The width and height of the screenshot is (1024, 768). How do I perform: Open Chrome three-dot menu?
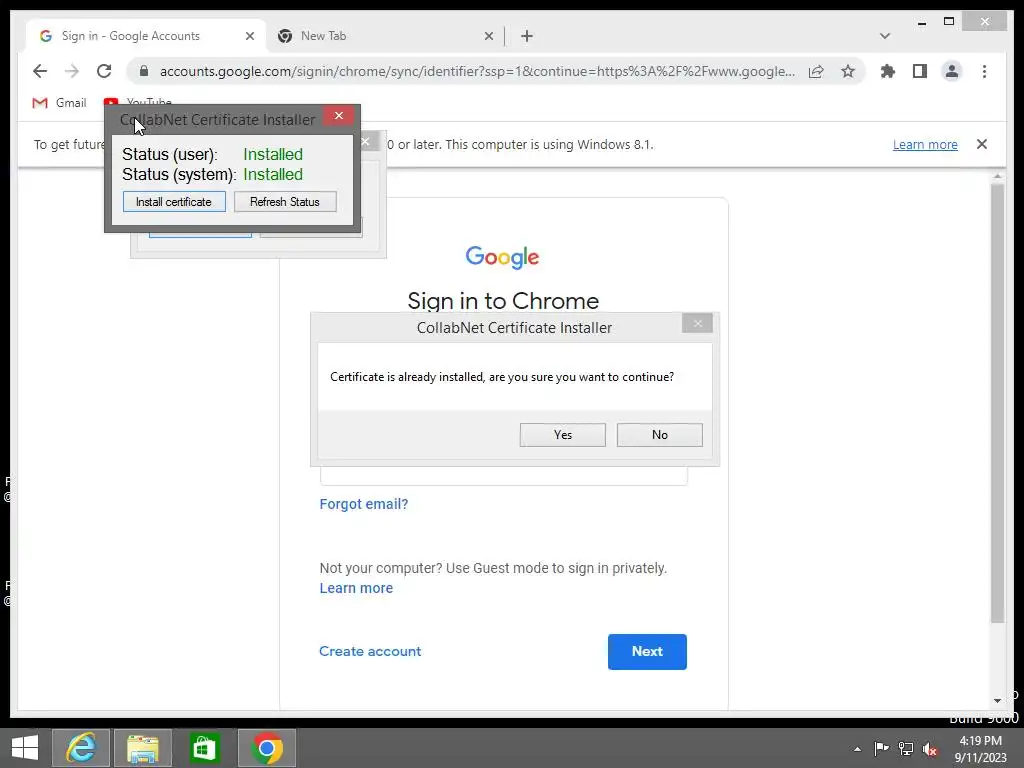pos(984,71)
